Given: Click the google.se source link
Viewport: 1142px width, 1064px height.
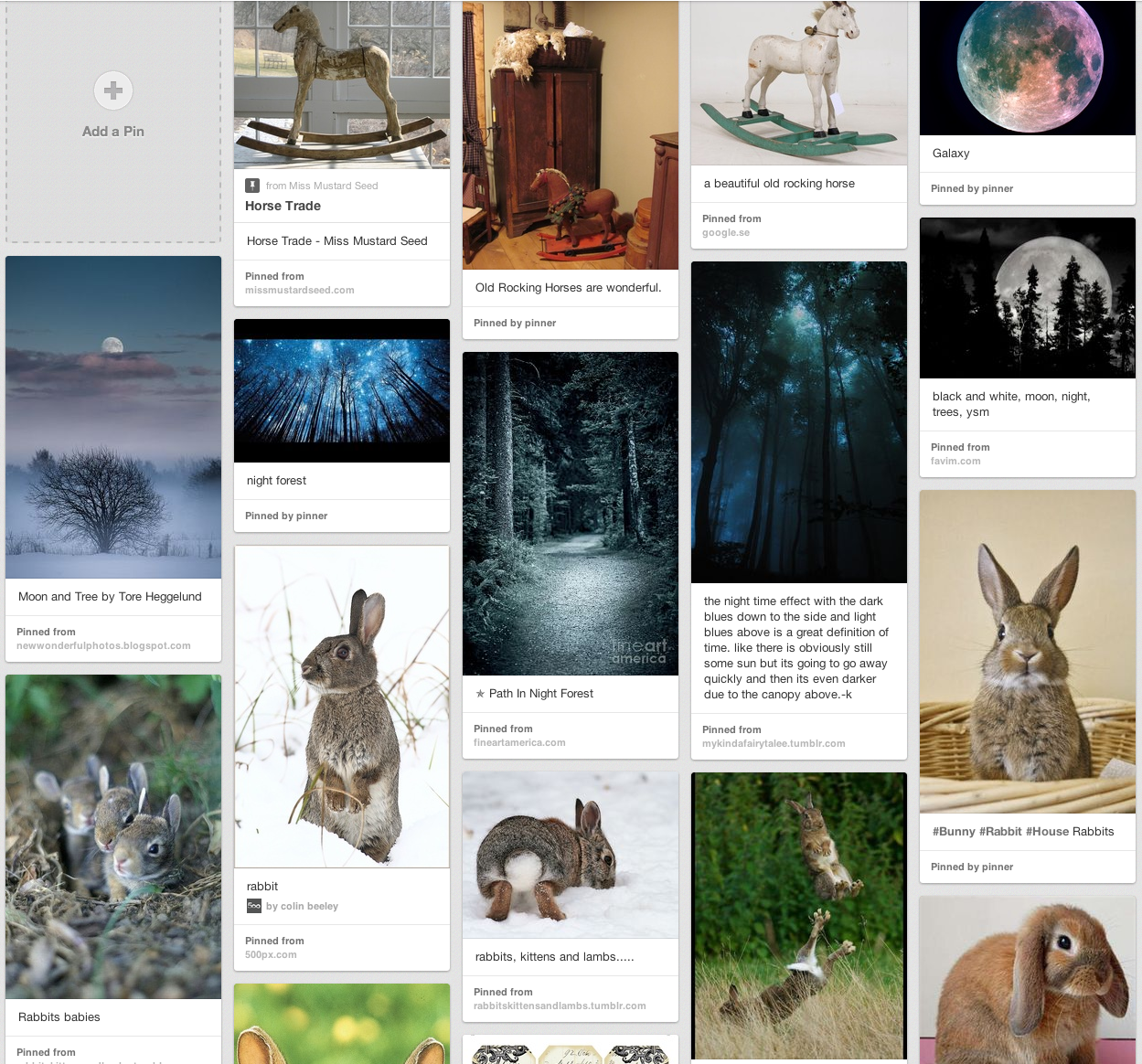Looking at the screenshot, I should (x=726, y=233).
